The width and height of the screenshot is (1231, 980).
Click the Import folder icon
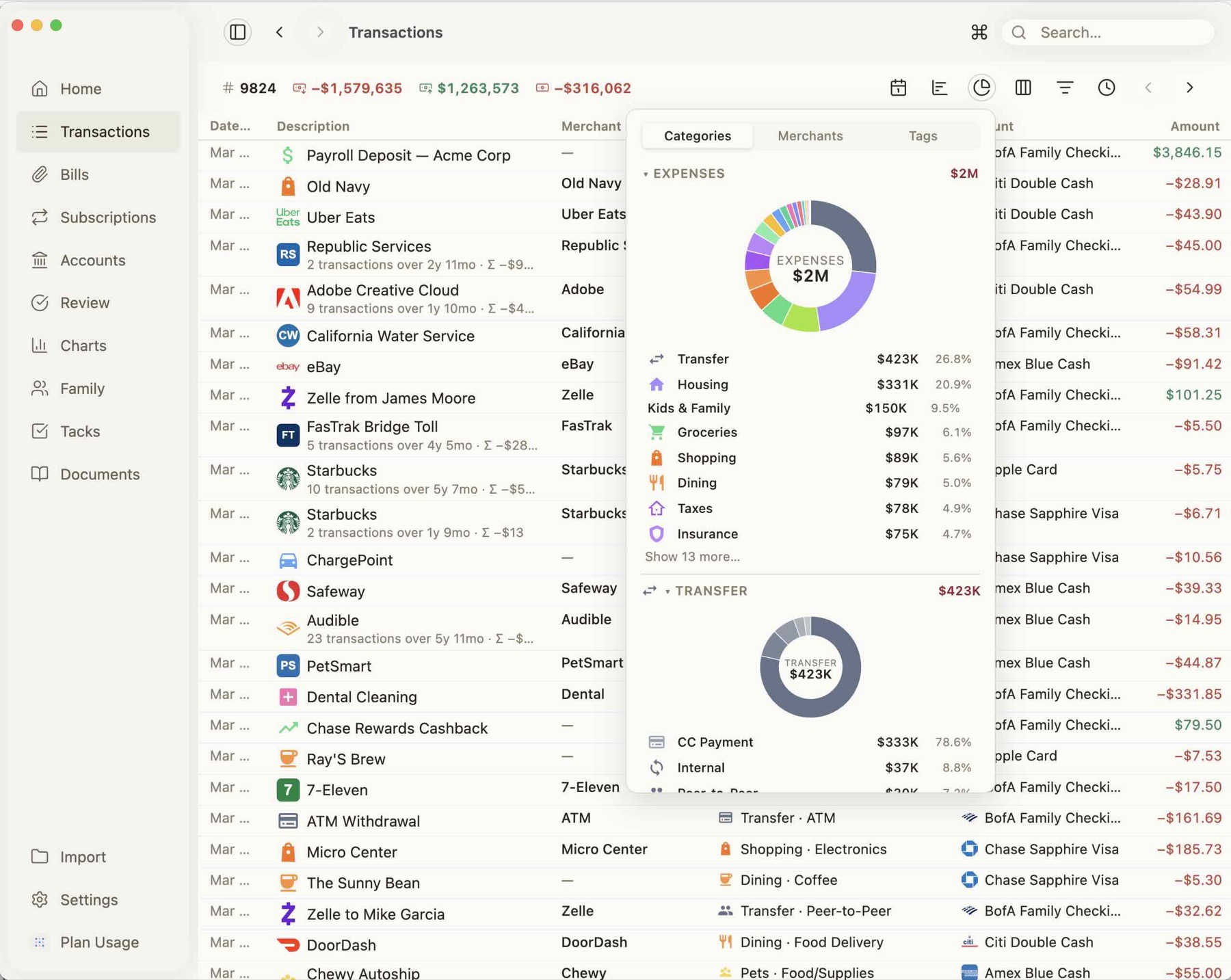40,857
